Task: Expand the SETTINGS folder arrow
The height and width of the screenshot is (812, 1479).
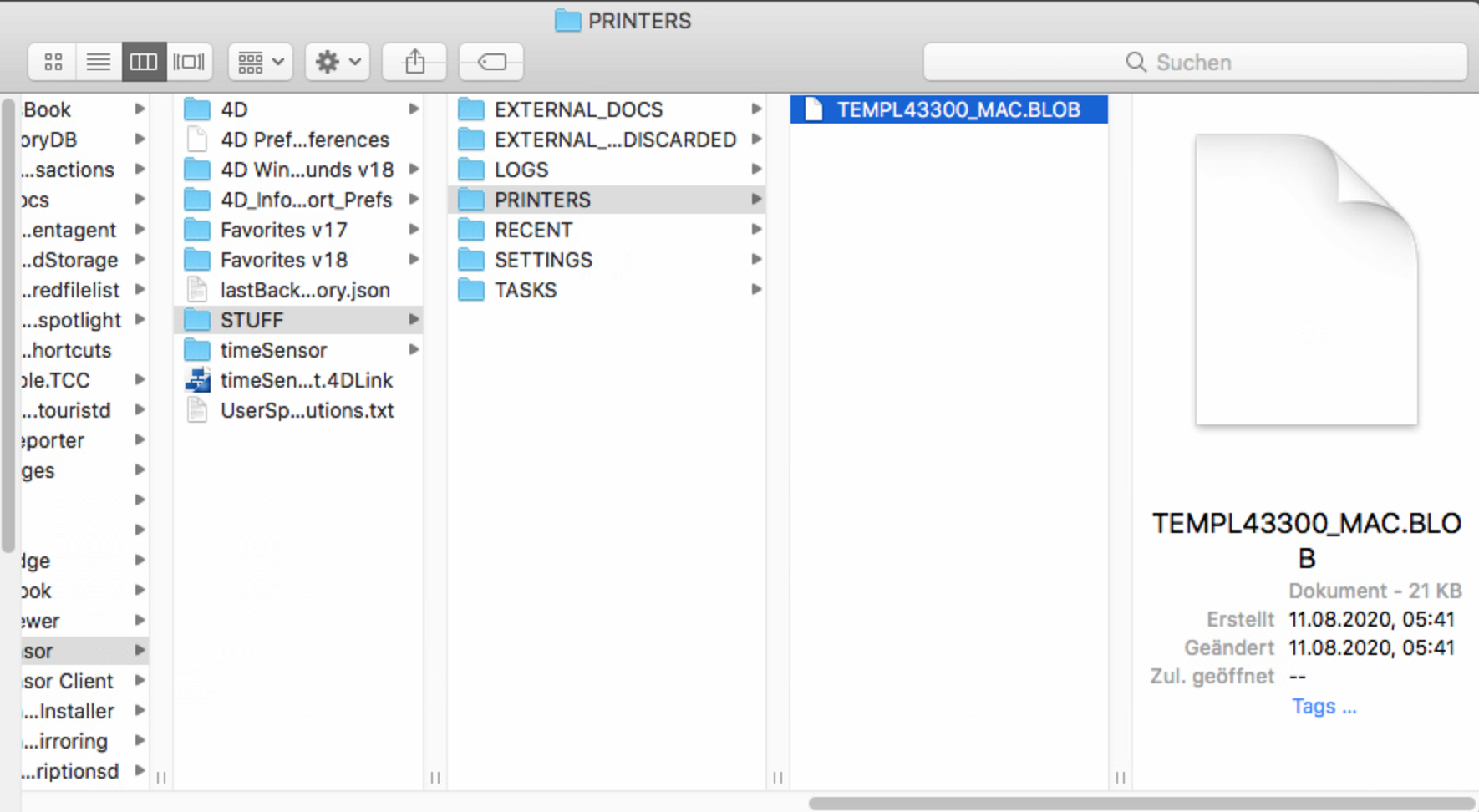Action: click(756, 260)
